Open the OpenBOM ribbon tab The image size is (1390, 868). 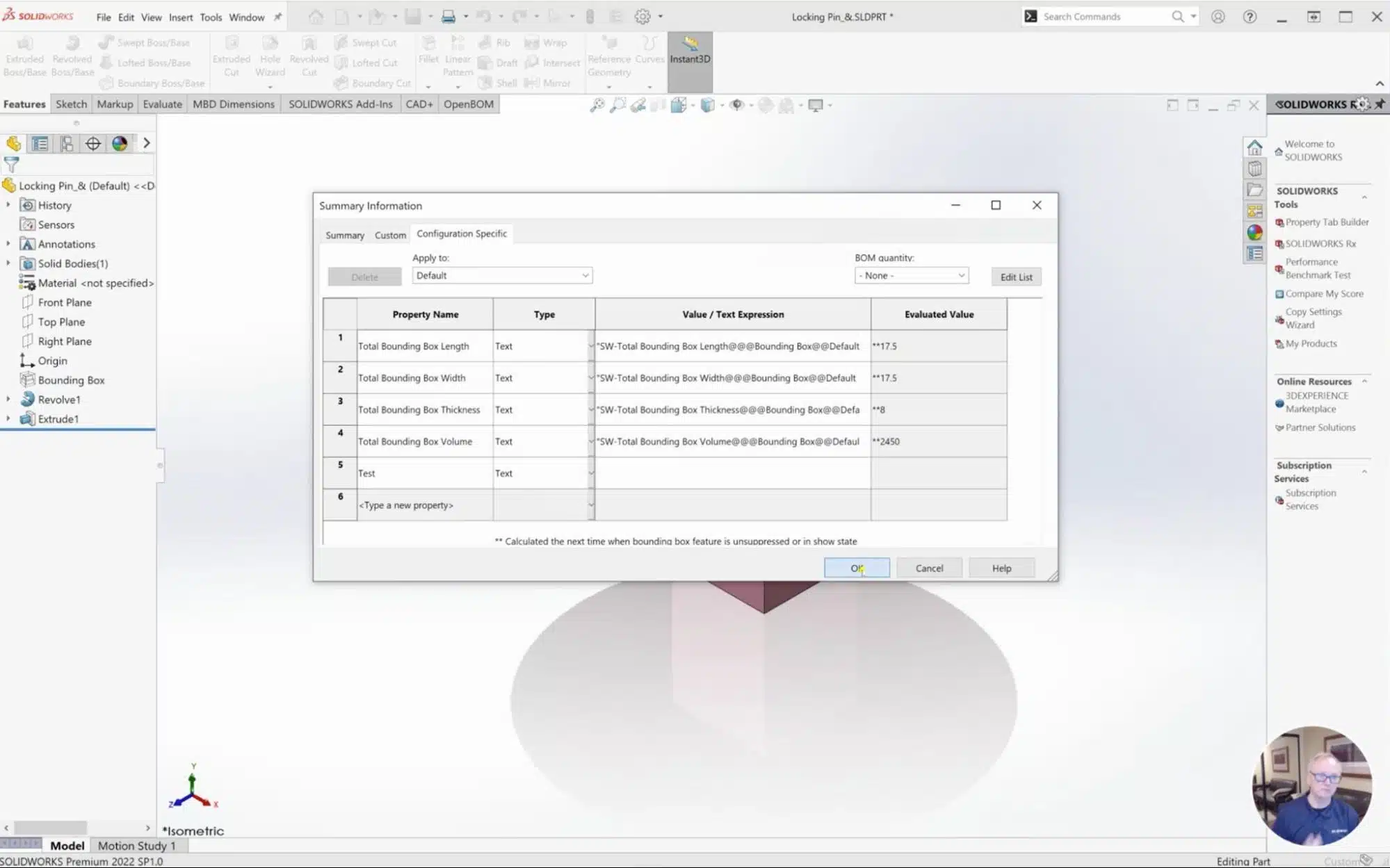(468, 104)
